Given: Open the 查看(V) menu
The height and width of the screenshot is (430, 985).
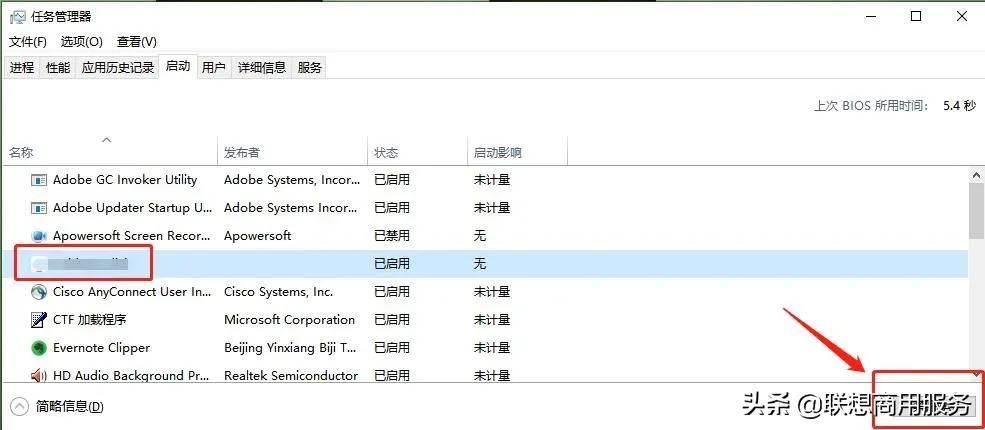Looking at the screenshot, I should (136, 42).
